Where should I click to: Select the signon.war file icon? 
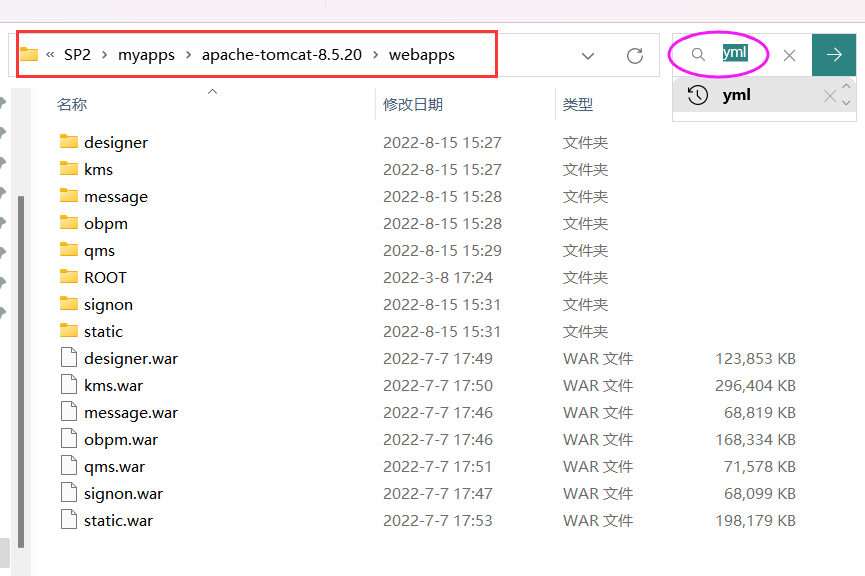69,493
